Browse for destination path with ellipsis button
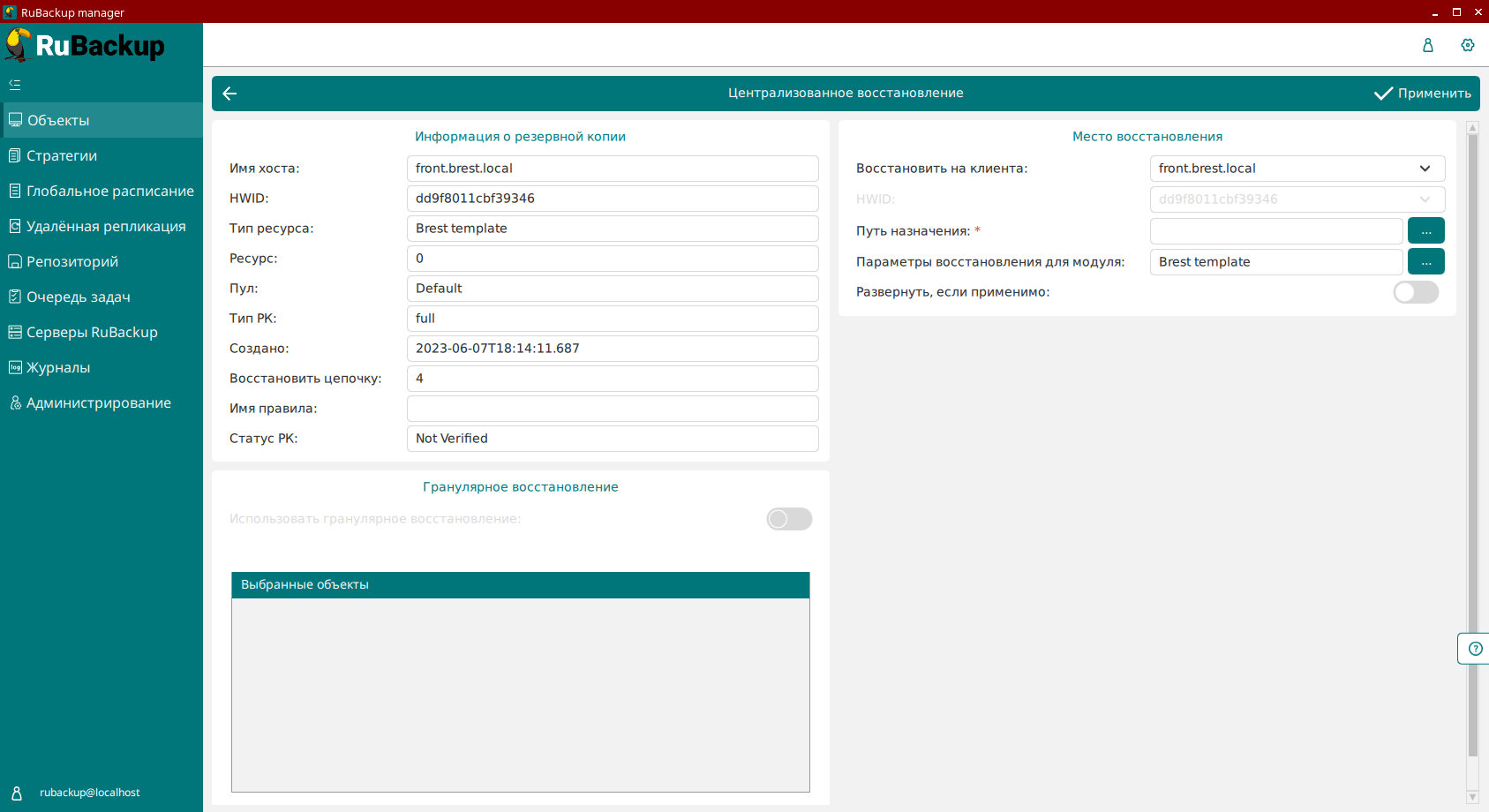The height and width of the screenshot is (812, 1489). click(1425, 231)
